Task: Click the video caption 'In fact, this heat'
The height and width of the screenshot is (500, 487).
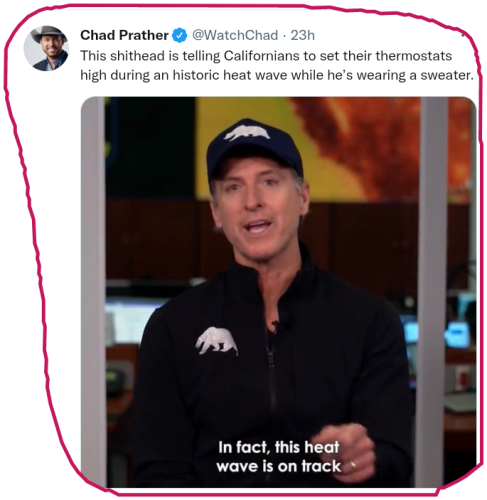Action: pyautogui.click(x=279, y=447)
